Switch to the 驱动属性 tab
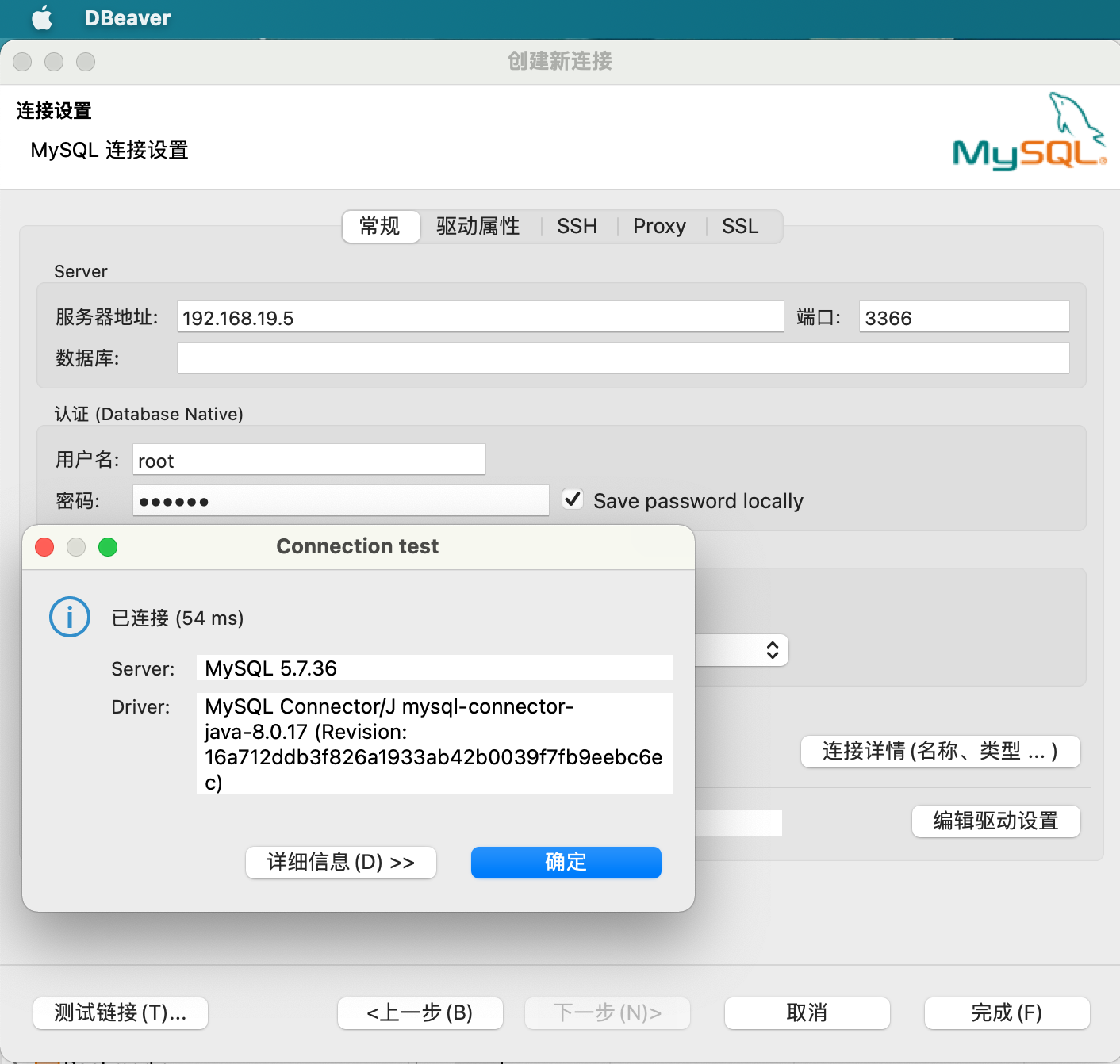Image resolution: width=1120 pixels, height=1064 pixels. click(x=478, y=227)
